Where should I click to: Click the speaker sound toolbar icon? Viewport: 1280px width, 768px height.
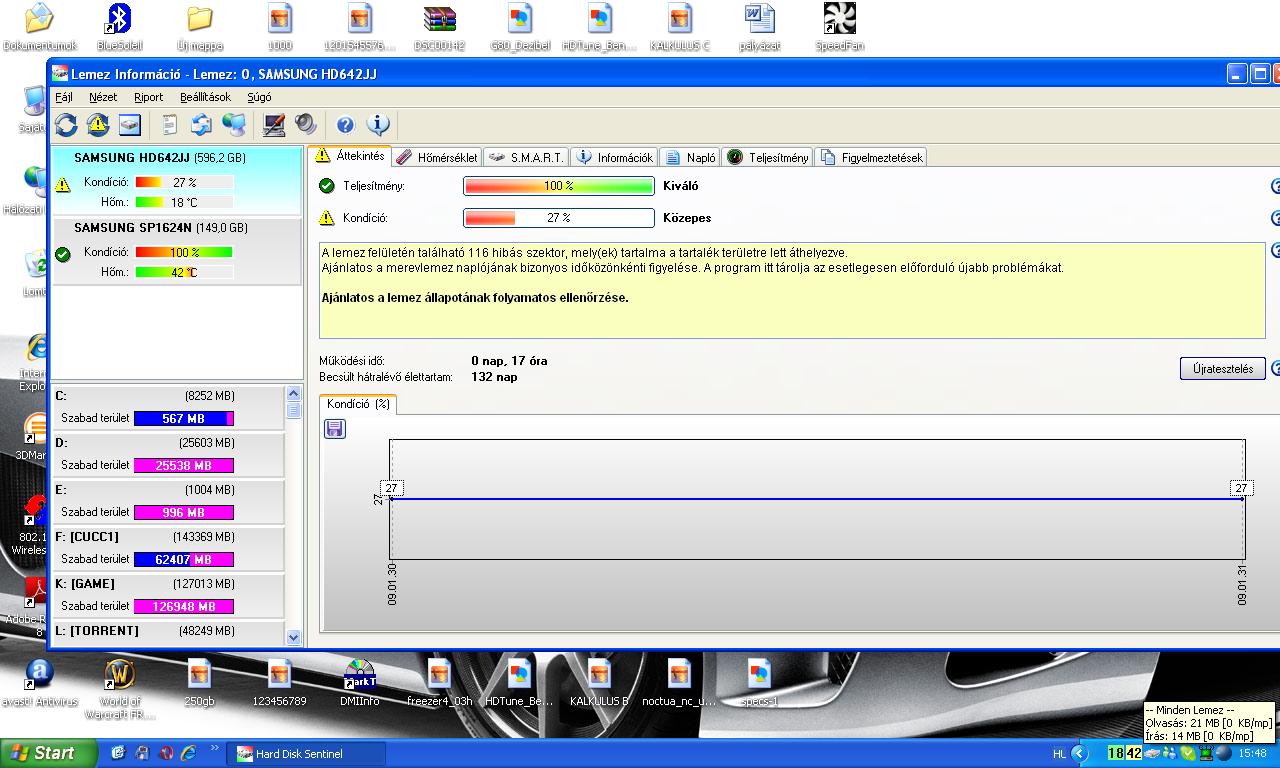[306, 125]
